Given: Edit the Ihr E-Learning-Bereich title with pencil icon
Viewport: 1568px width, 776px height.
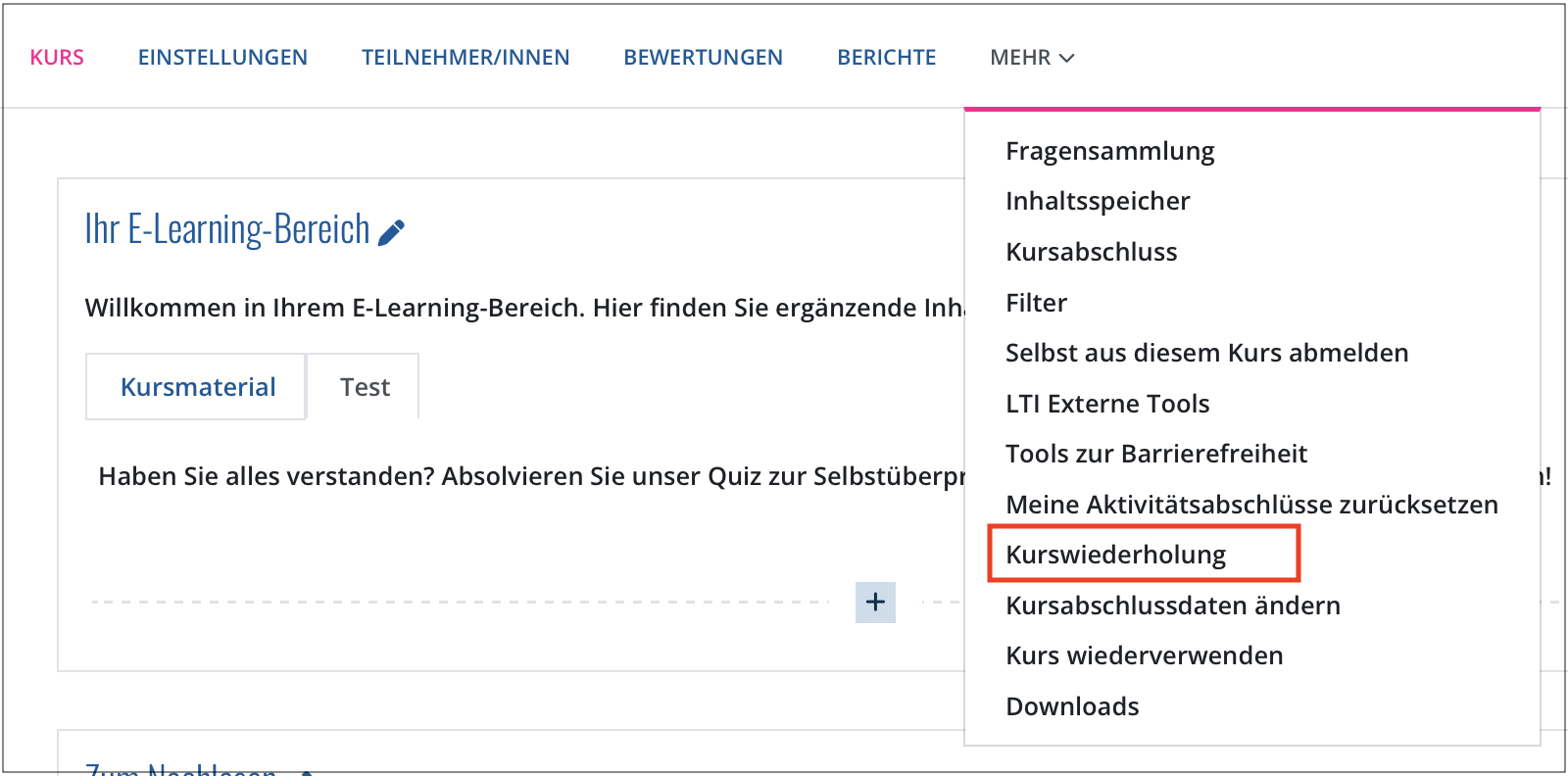Looking at the screenshot, I should point(391,233).
